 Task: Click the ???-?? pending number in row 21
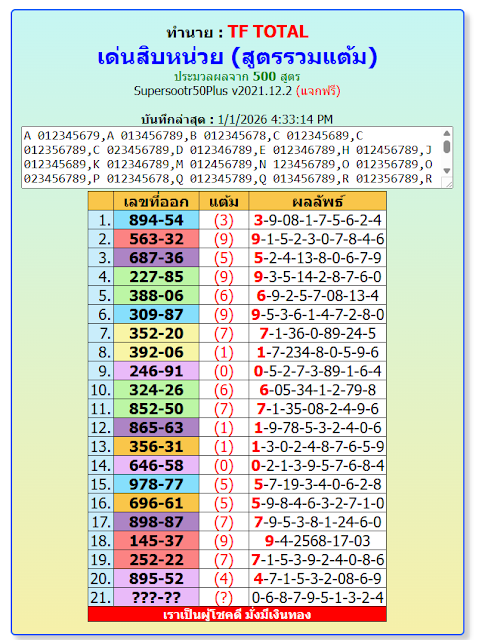156,597
